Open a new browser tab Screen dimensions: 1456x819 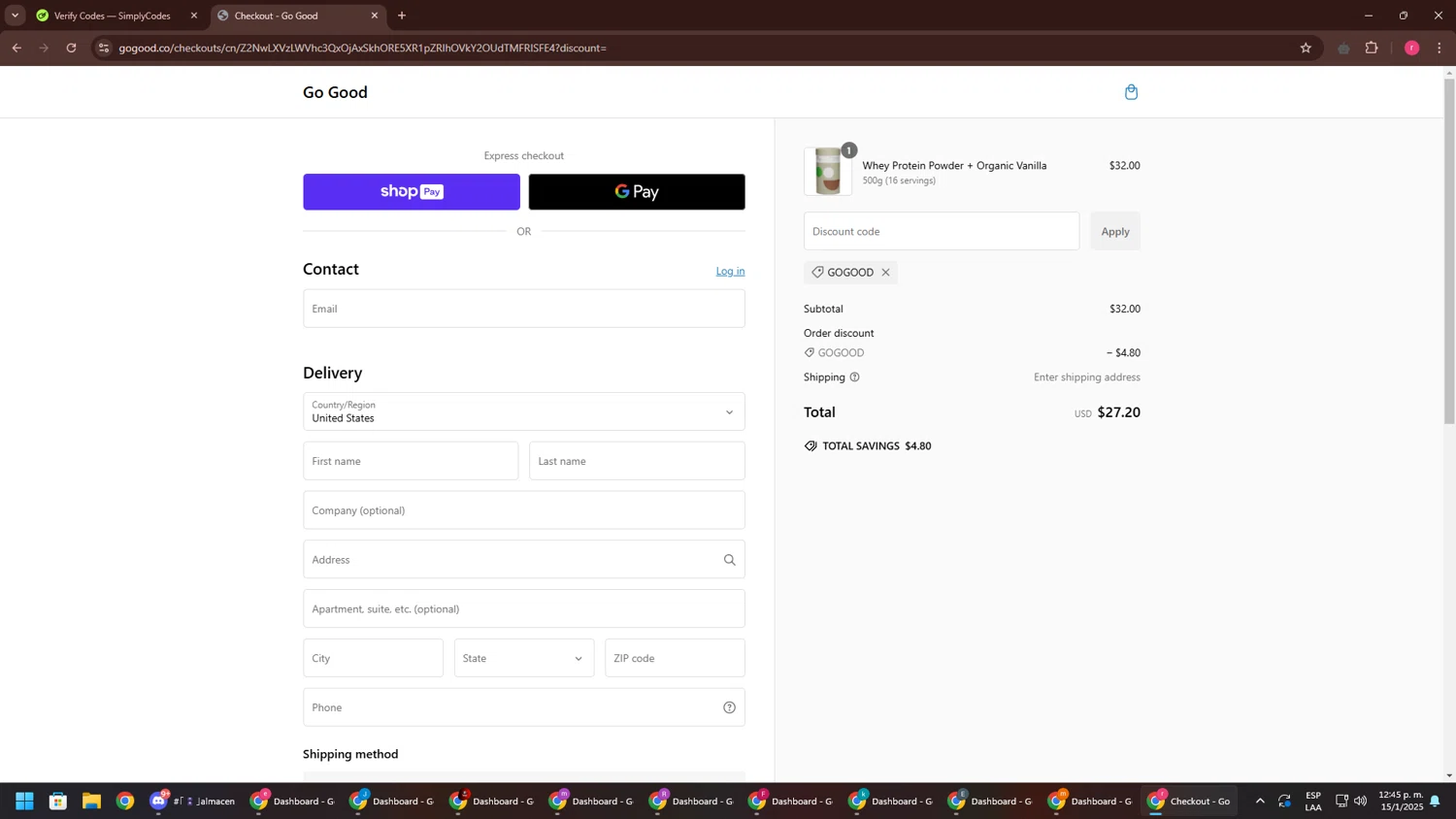(x=402, y=16)
